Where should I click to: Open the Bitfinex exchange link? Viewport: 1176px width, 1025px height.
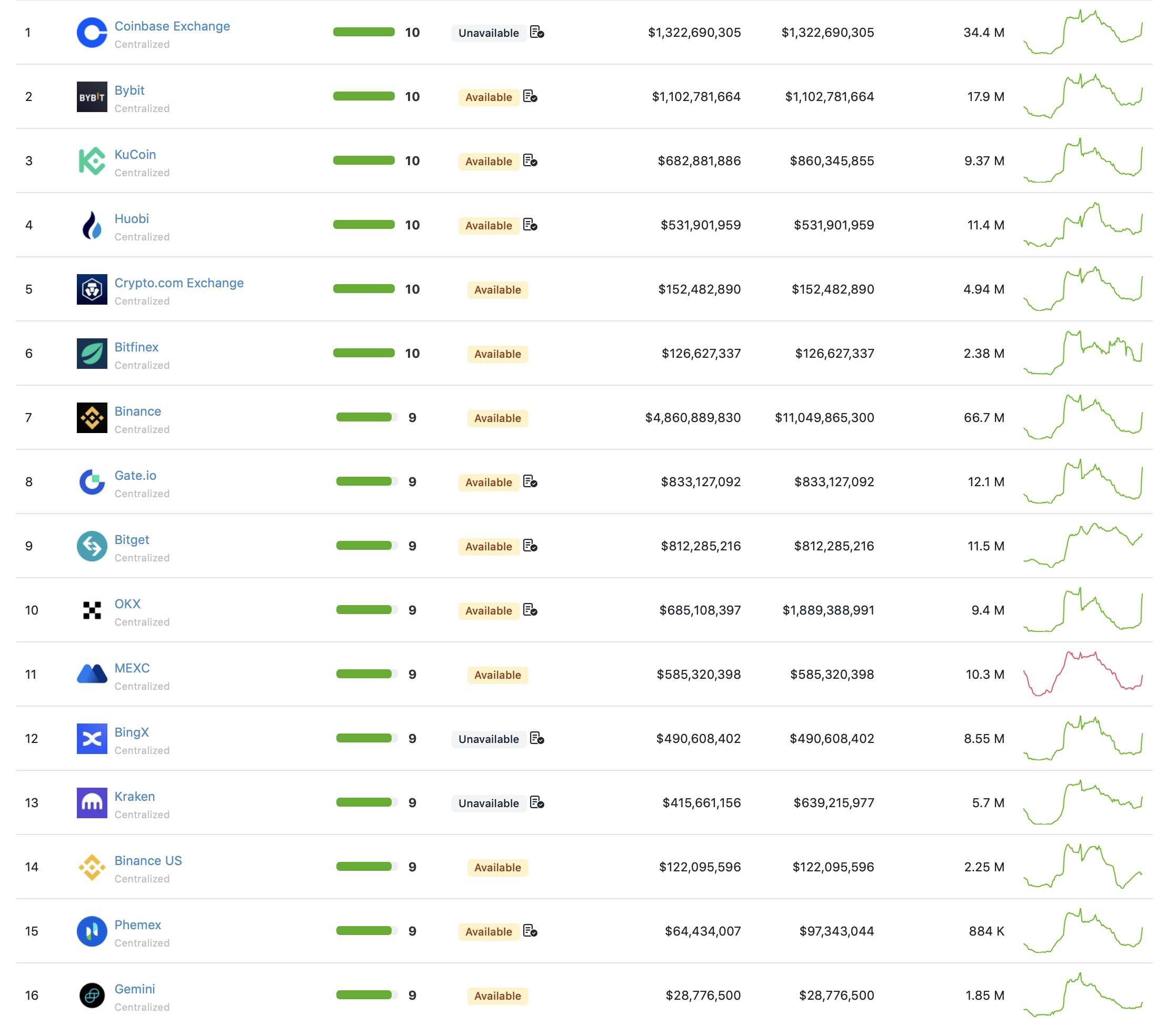pos(136,347)
